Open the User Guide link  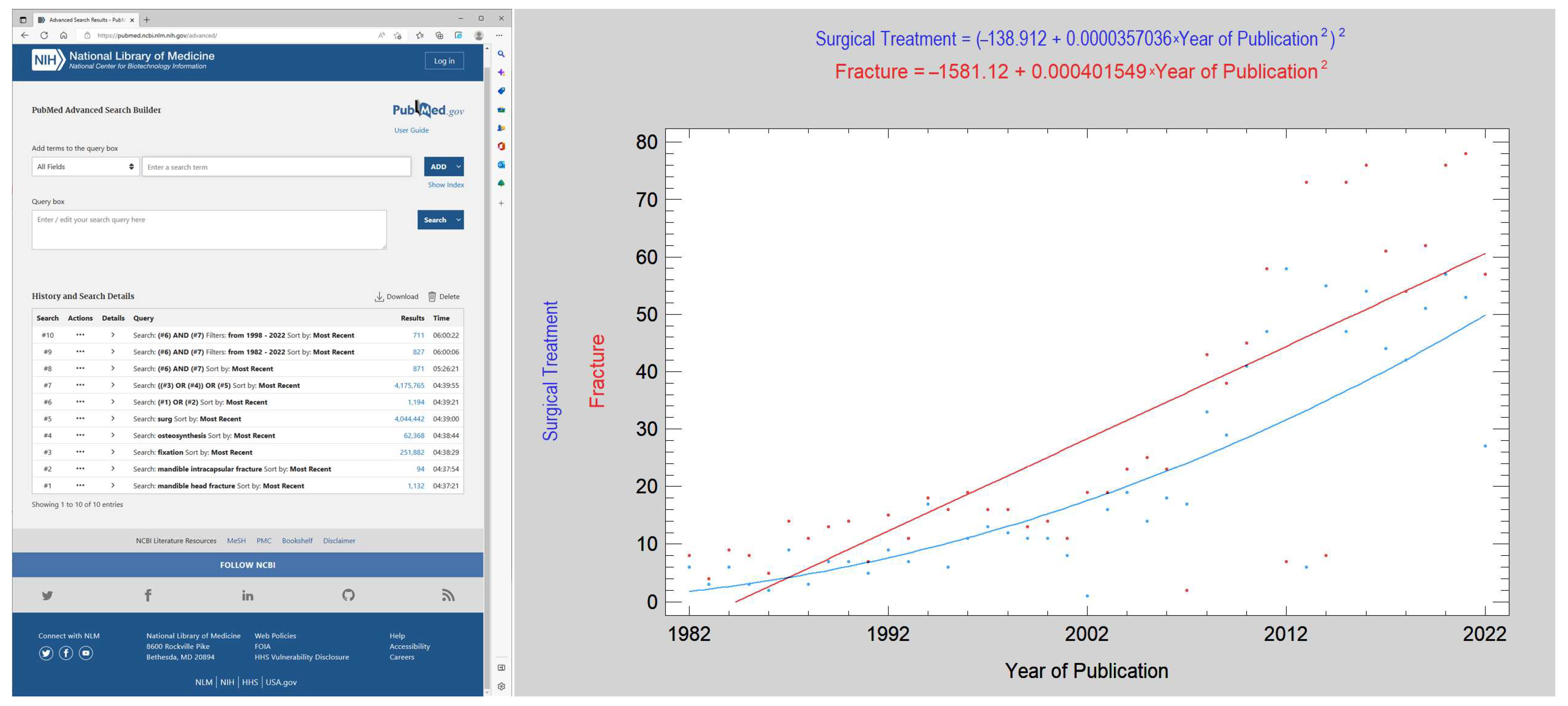coord(411,130)
